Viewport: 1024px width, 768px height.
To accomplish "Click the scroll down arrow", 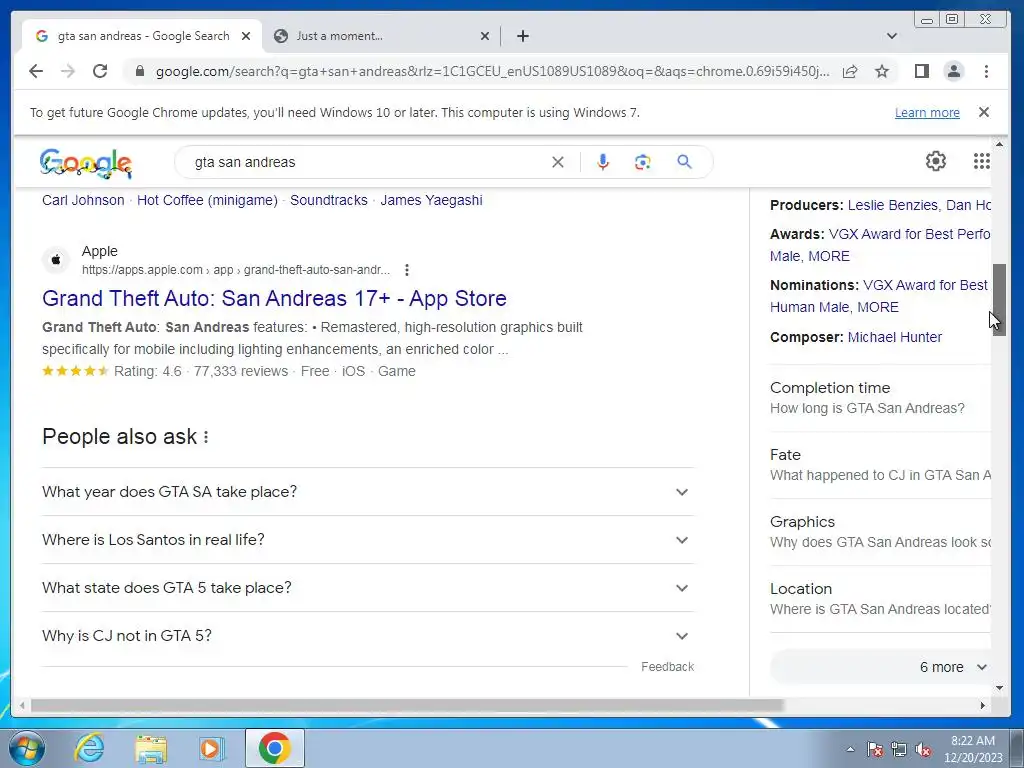I will click(999, 688).
